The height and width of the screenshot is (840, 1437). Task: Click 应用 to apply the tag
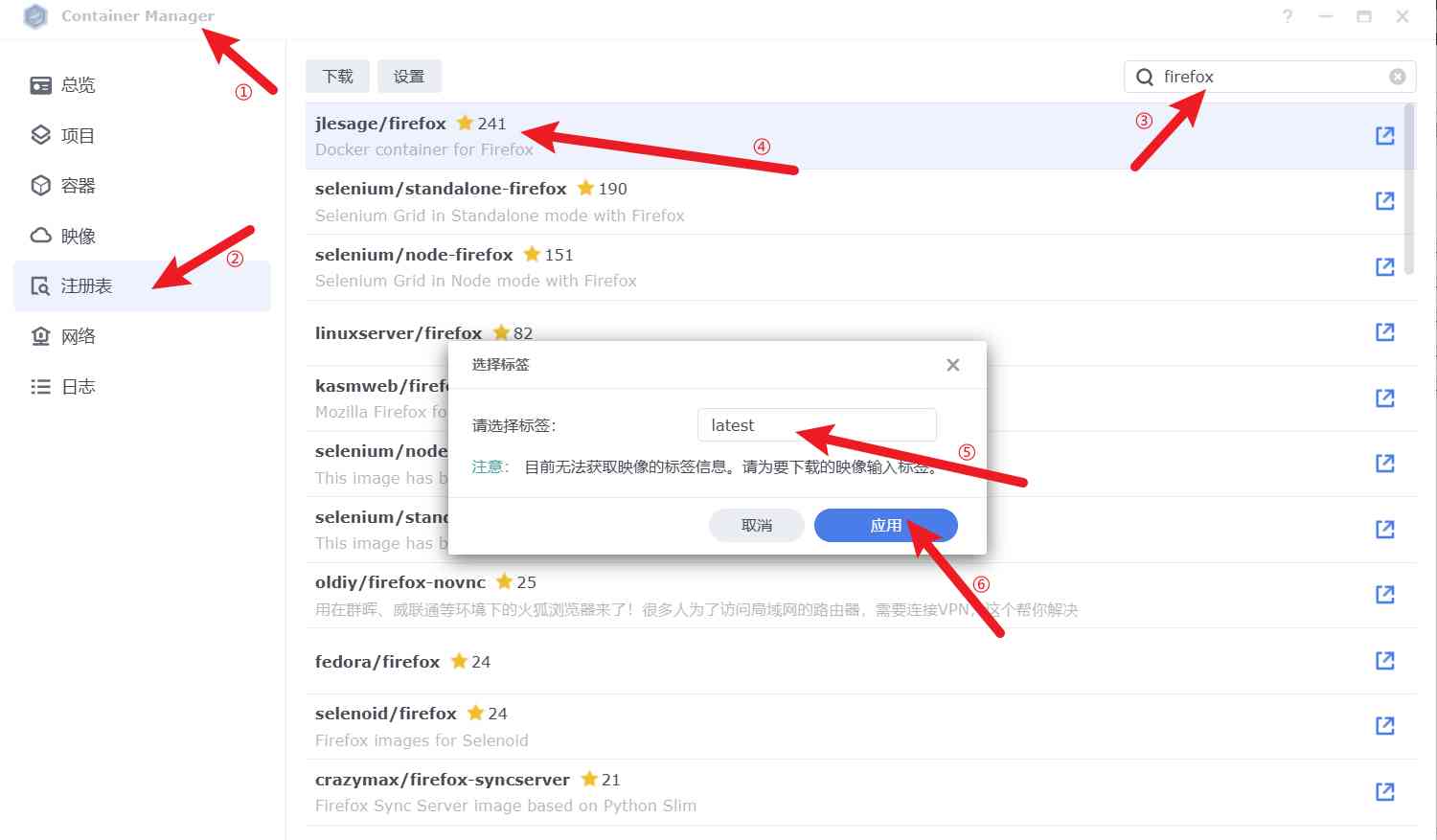click(886, 526)
